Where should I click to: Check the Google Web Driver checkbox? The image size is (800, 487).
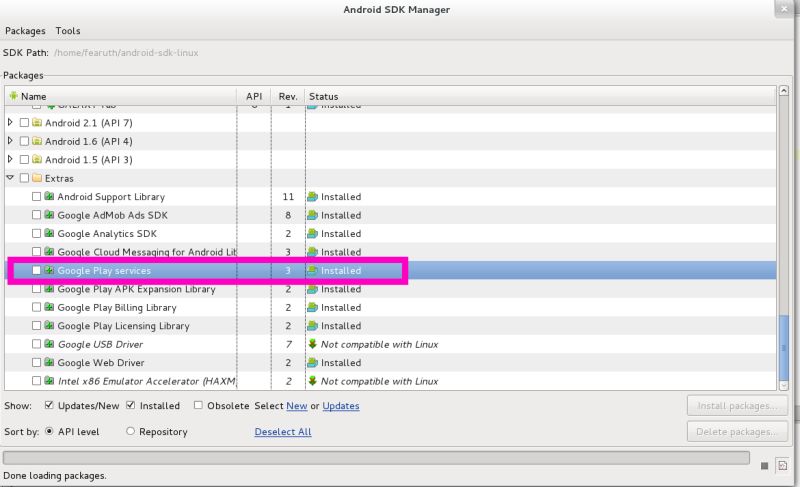pyautogui.click(x=36, y=362)
